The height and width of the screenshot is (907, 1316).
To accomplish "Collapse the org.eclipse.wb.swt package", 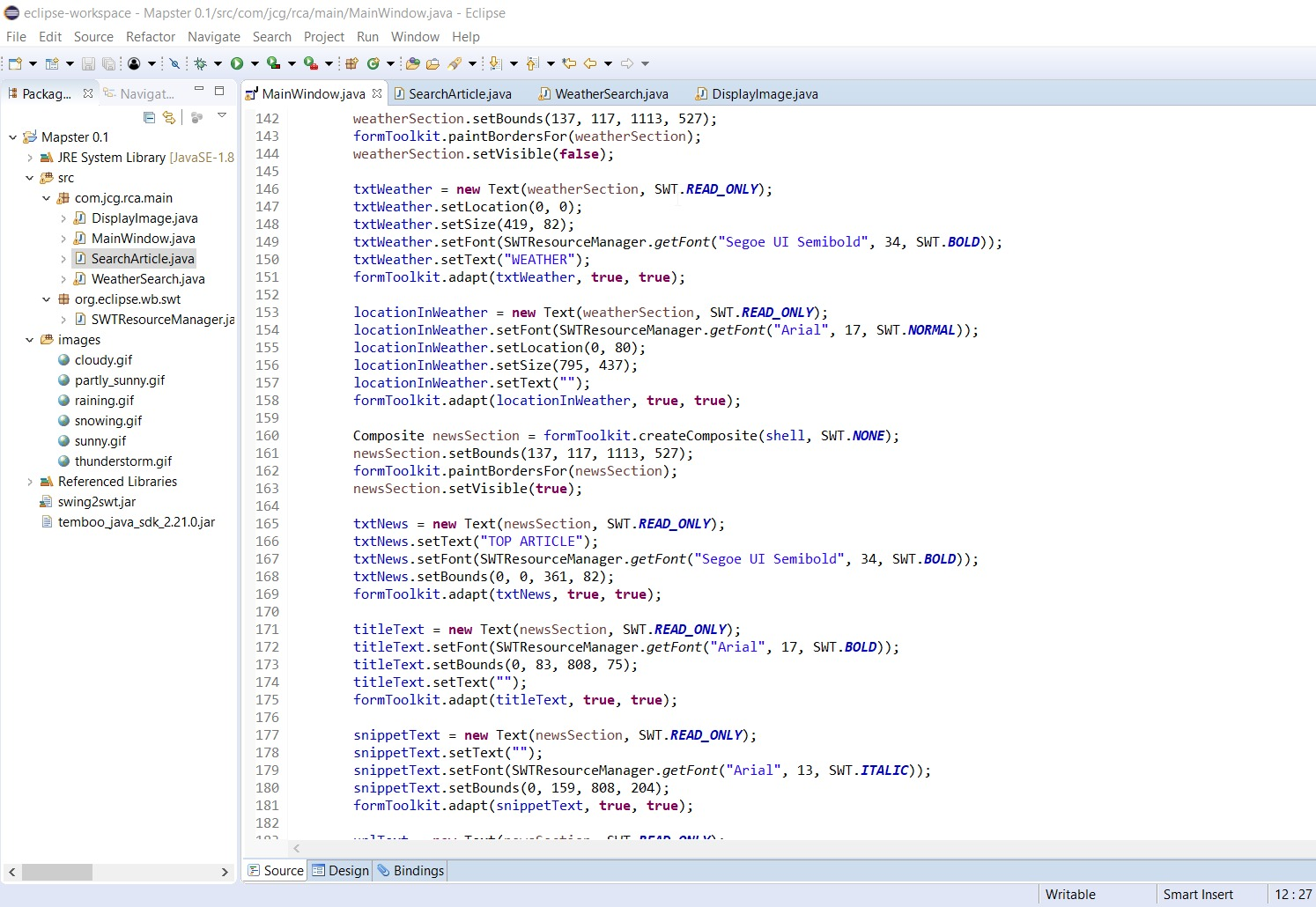I will tap(46, 299).
